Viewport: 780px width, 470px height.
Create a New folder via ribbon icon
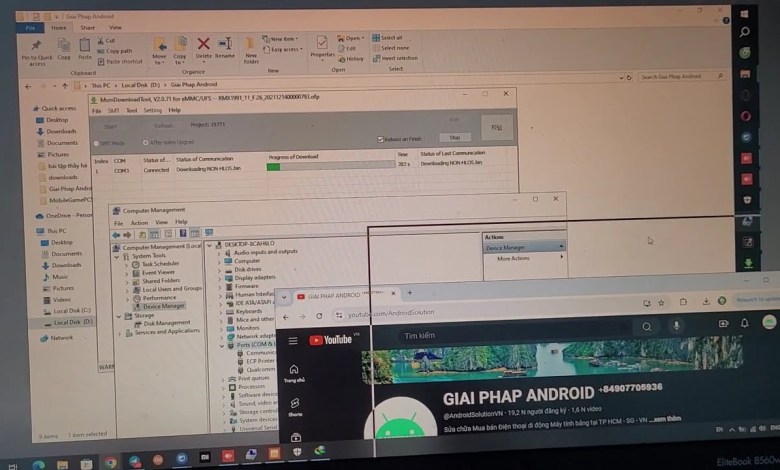click(x=251, y=50)
